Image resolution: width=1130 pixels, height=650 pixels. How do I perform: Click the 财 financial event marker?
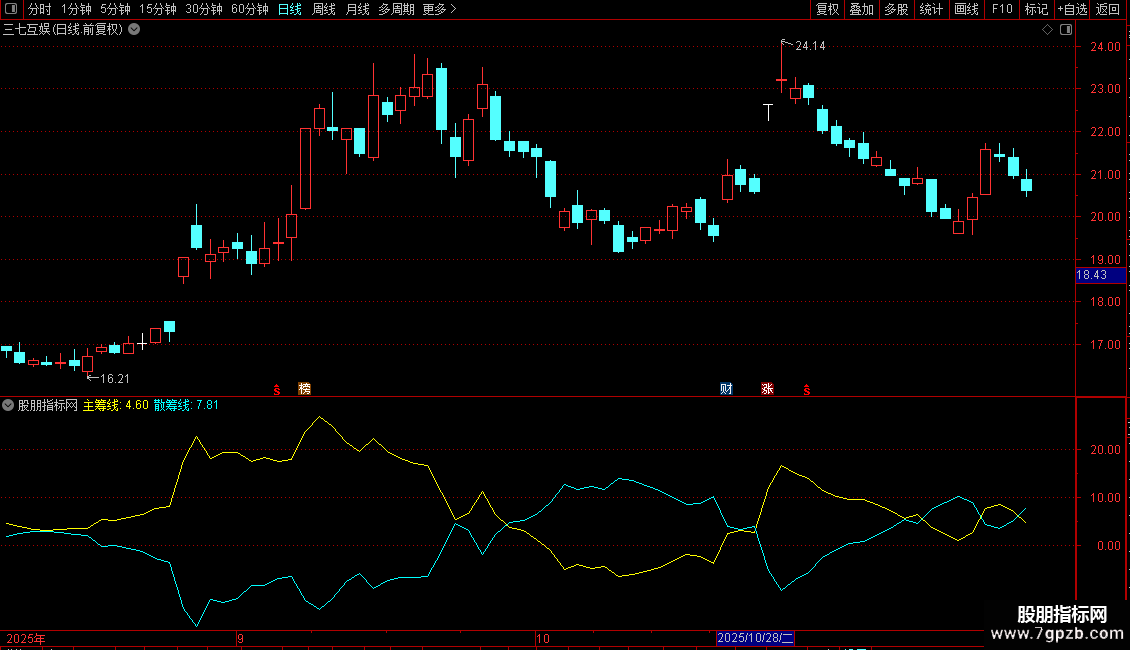tap(726, 389)
